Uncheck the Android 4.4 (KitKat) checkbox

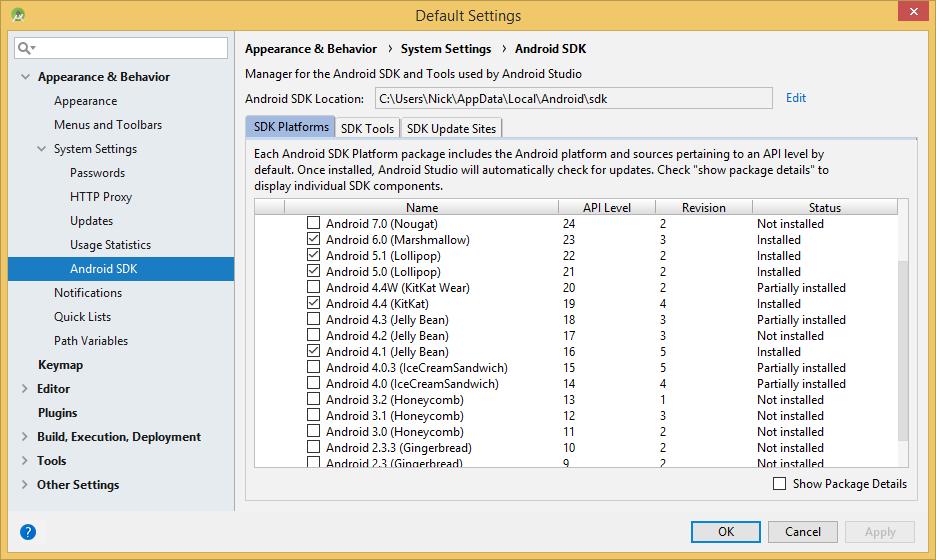click(313, 303)
